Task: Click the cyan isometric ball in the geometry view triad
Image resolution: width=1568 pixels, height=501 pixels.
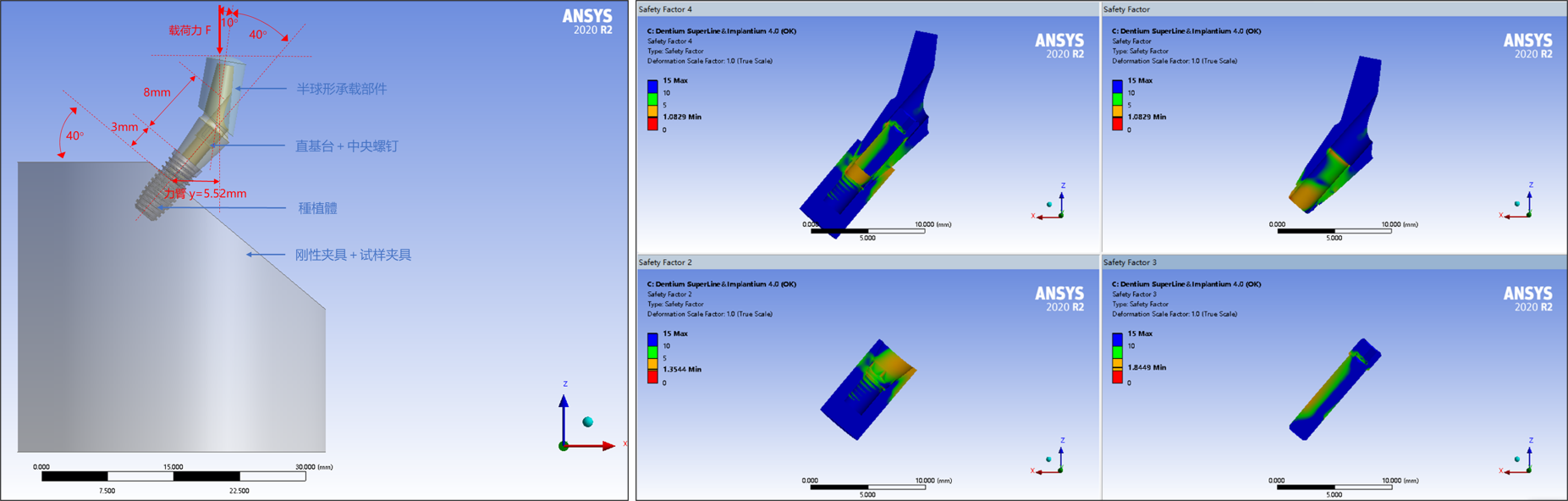Action: coord(587,421)
